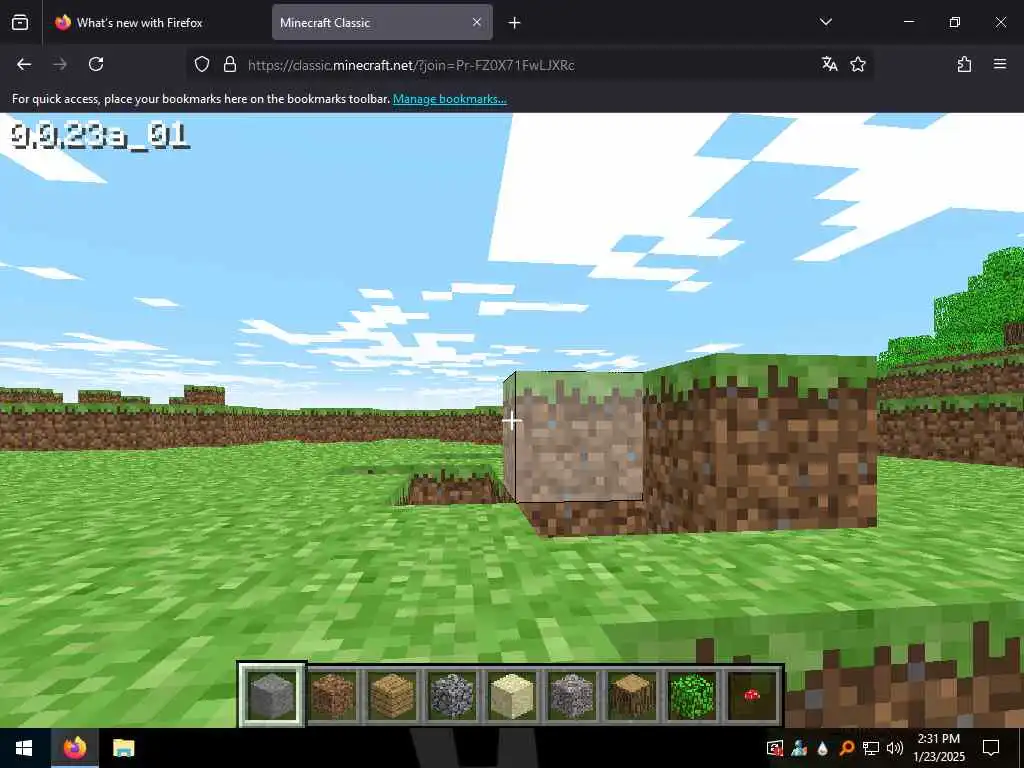This screenshot has height=768, width=1024.
Task: Pick the leaves block in the hotbar
Action: pos(692,695)
